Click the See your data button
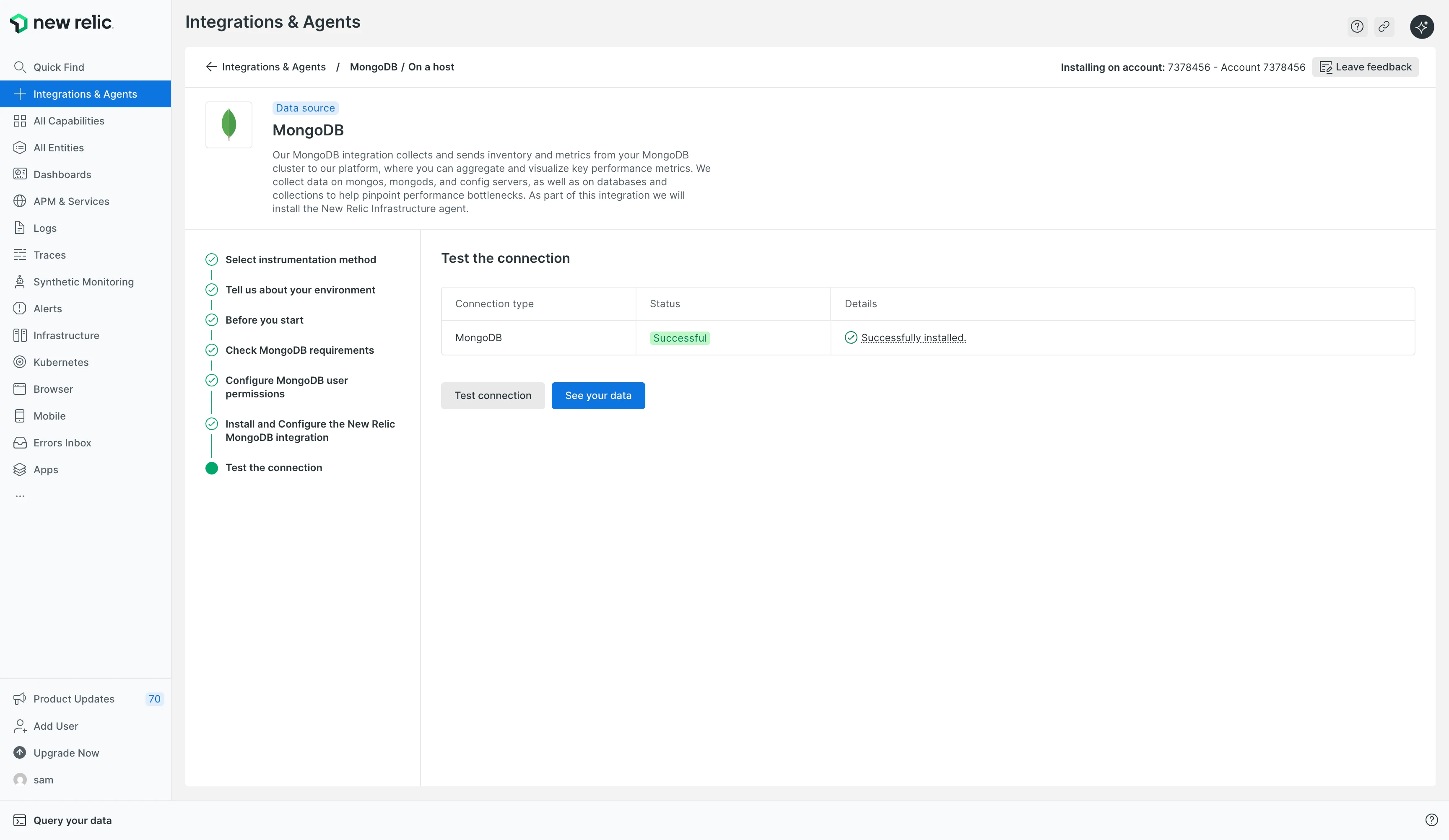The image size is (1449, 840). [x=598, y=396]
